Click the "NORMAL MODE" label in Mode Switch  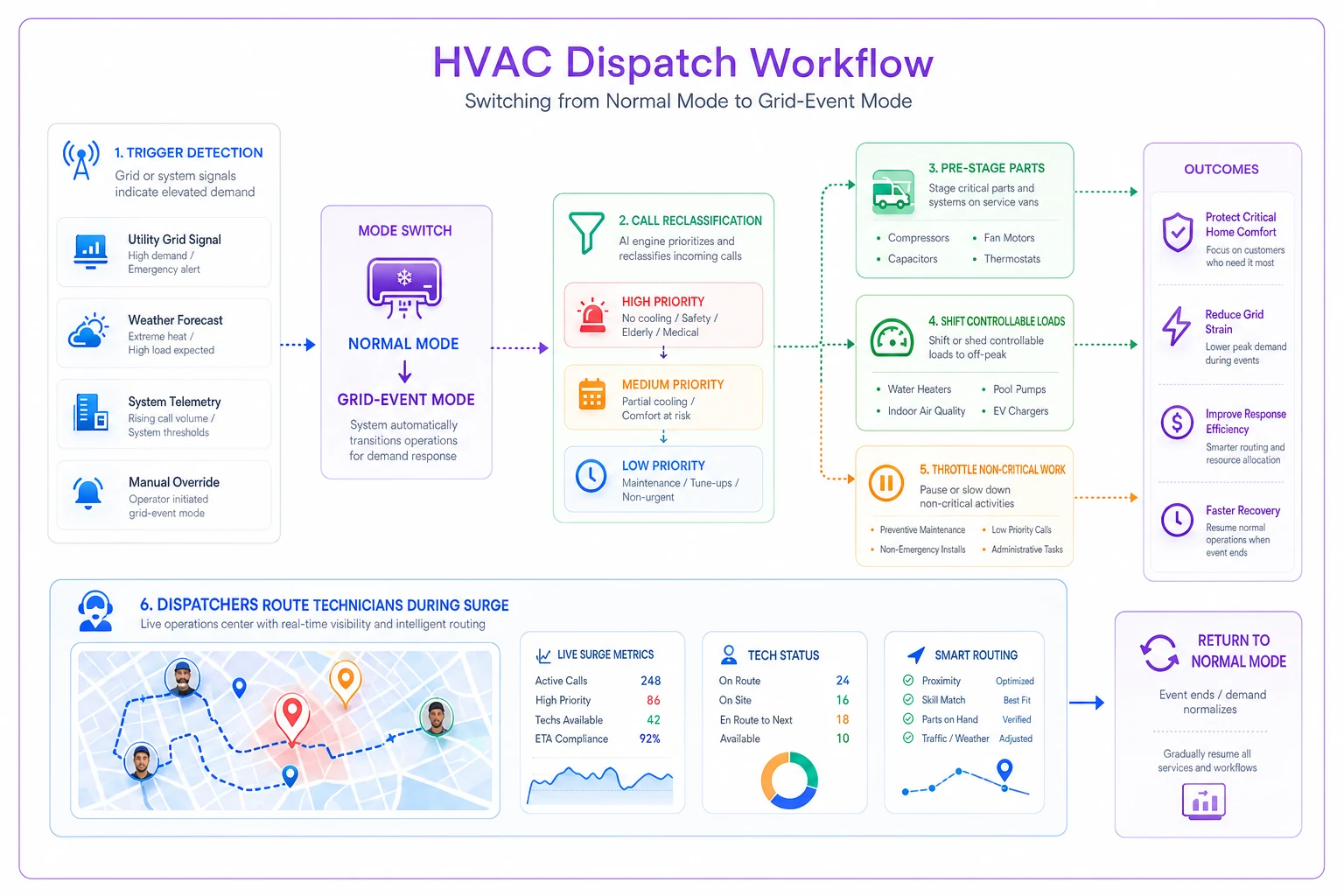click(403, 344)
